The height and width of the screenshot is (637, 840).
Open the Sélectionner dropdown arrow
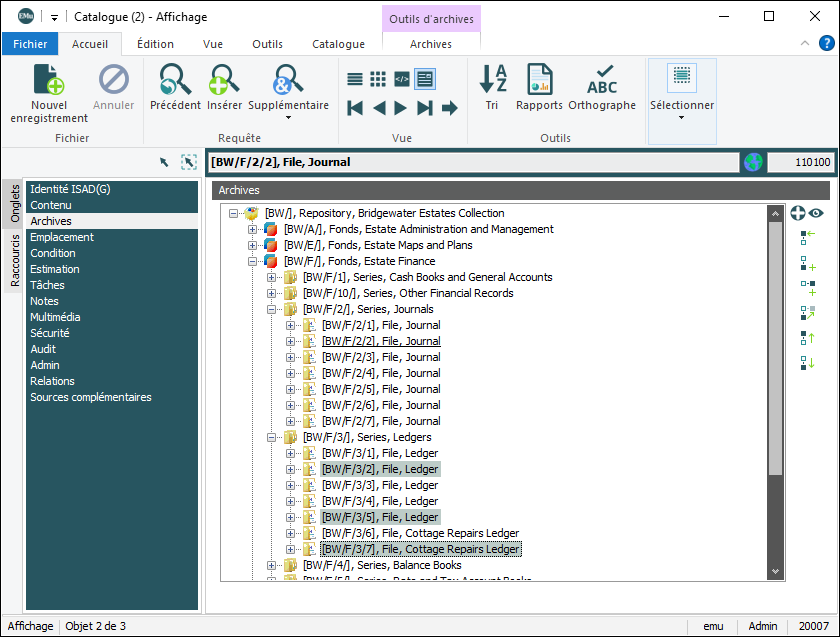pos(682,117)
